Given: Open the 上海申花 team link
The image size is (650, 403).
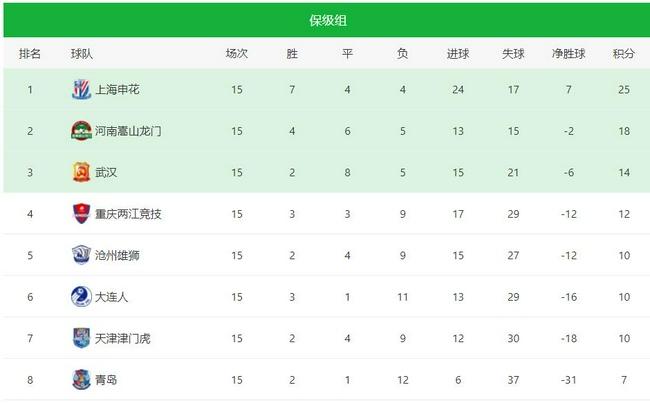Looking at the screenshot, I should point(117,90).
